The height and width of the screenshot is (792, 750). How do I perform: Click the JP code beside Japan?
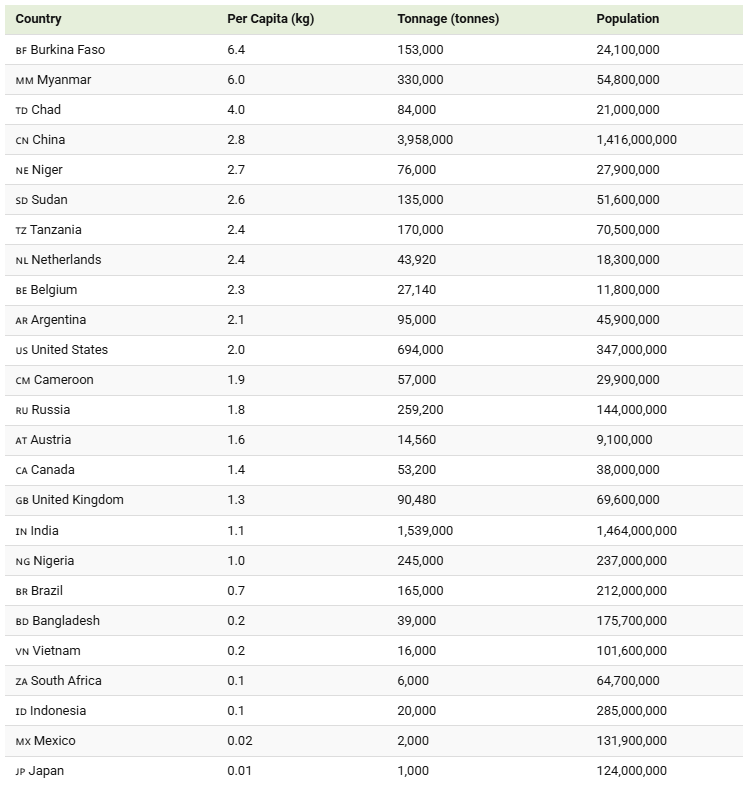click(x=20, y=772)
